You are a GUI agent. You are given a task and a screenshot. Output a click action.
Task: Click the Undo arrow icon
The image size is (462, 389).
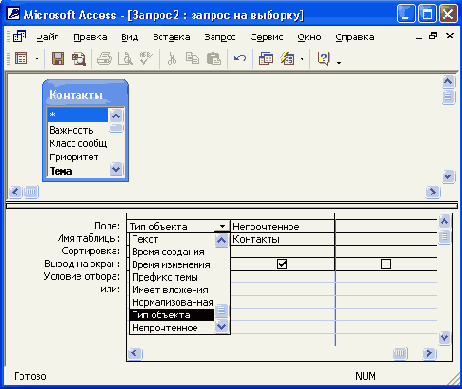[x=240, y=59]
